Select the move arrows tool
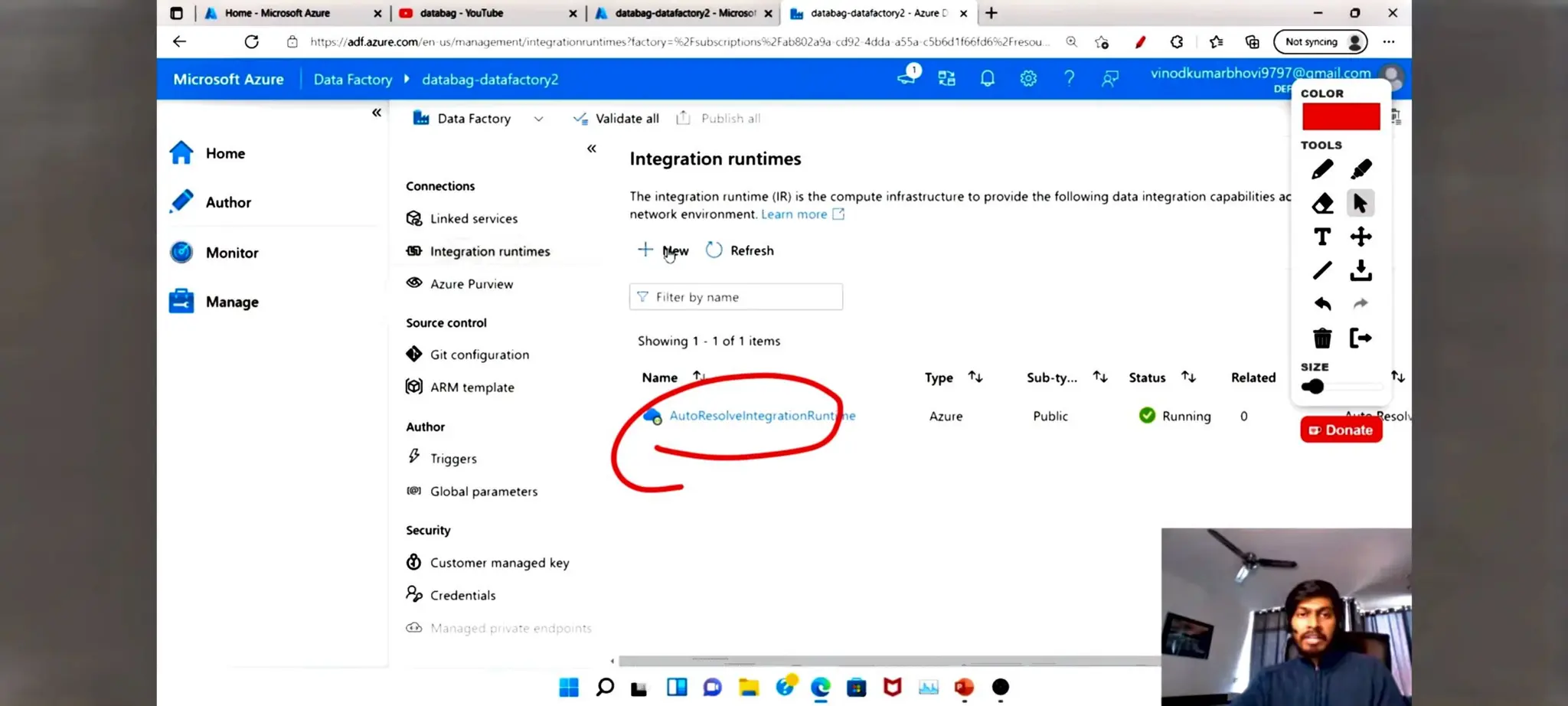This screenshot has width=1568, height=706. (1361, 237)
